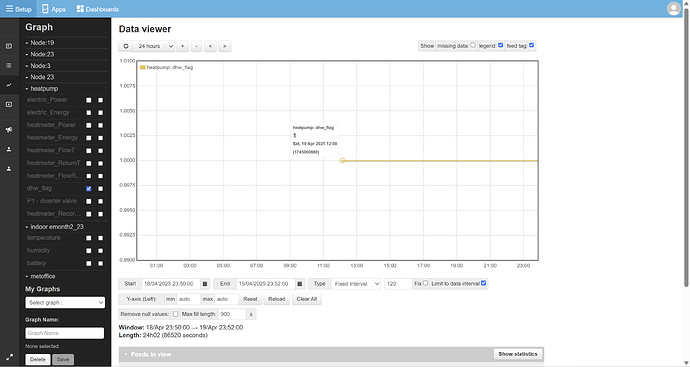This screenshot has height=367, width=690.
Task: Enable the missing data option
Action: click(473, 45)
